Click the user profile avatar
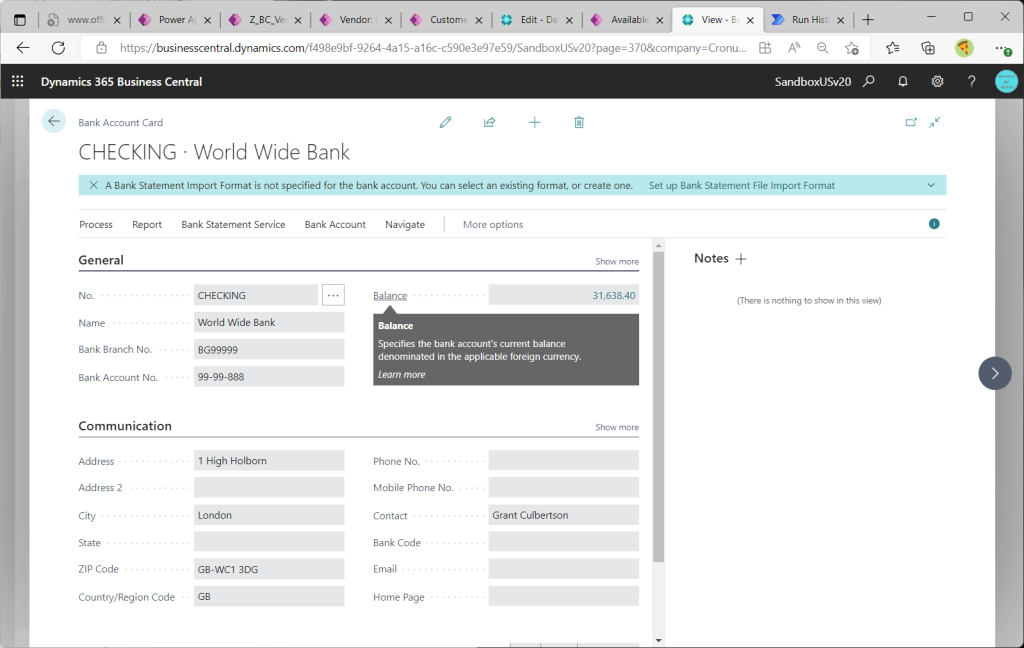 [1006, 82]
